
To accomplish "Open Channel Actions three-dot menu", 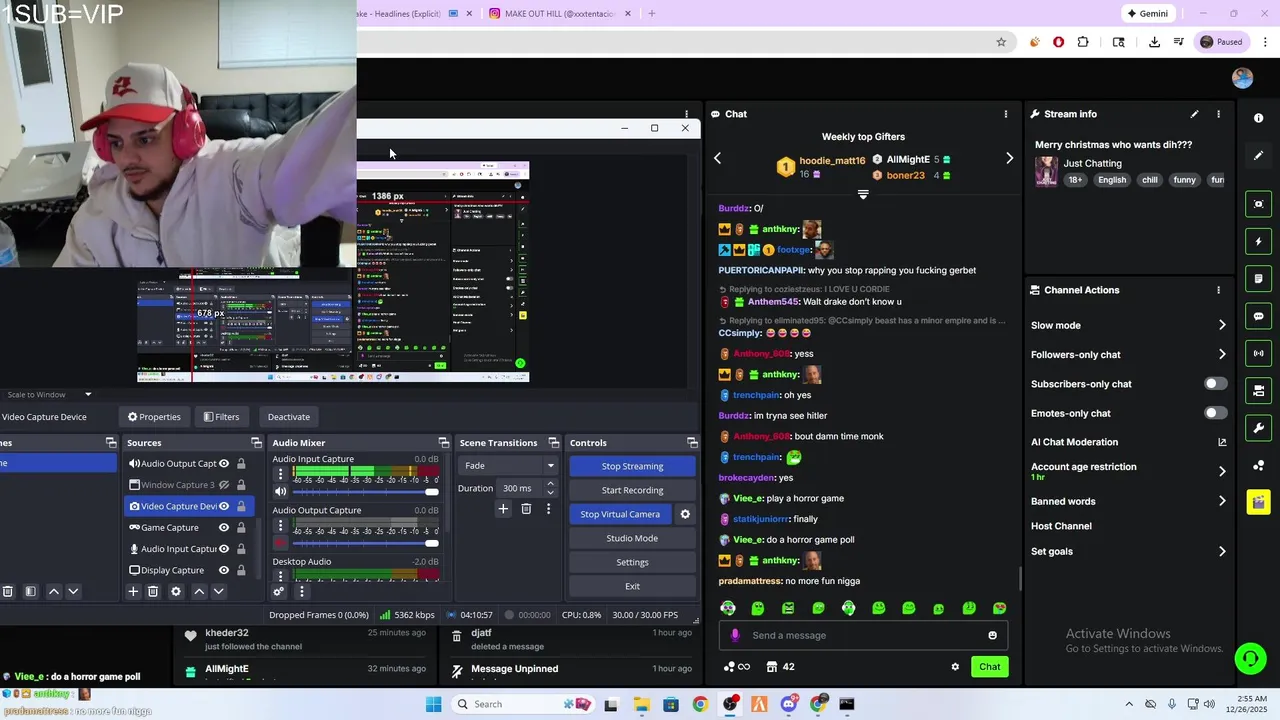I will pos(1218,290).
